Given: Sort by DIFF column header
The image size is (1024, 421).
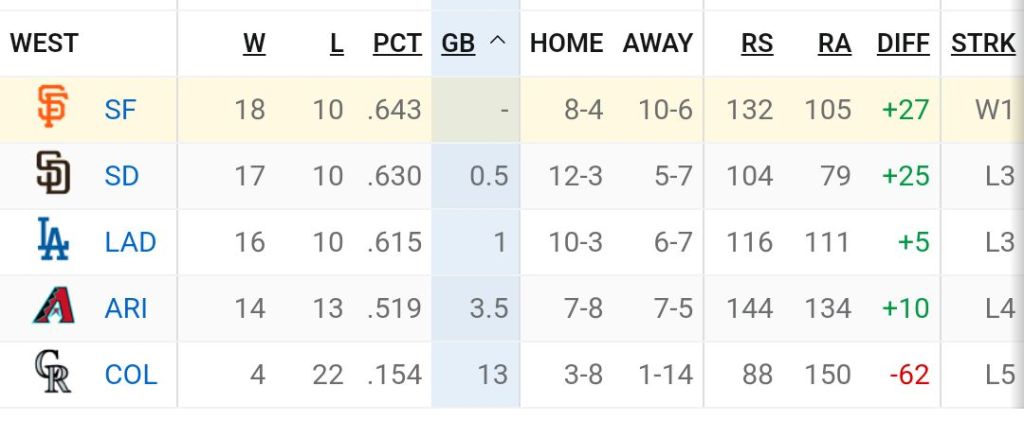Looking at the screenshot, I should pyautogui.click(x=903, y=44).
